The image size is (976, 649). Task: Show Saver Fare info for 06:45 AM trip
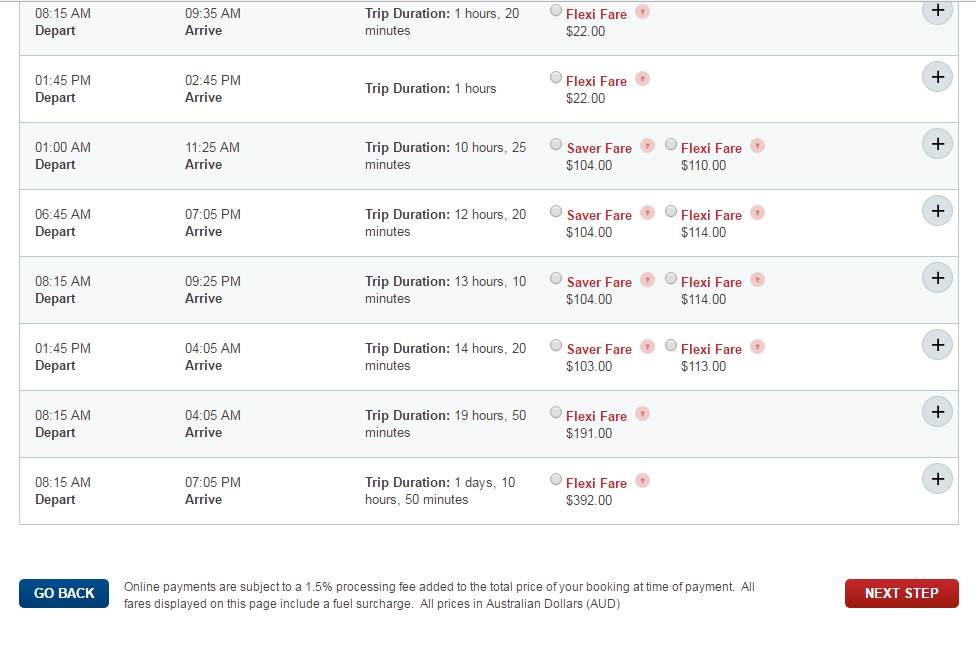click(x=647, y=213)
